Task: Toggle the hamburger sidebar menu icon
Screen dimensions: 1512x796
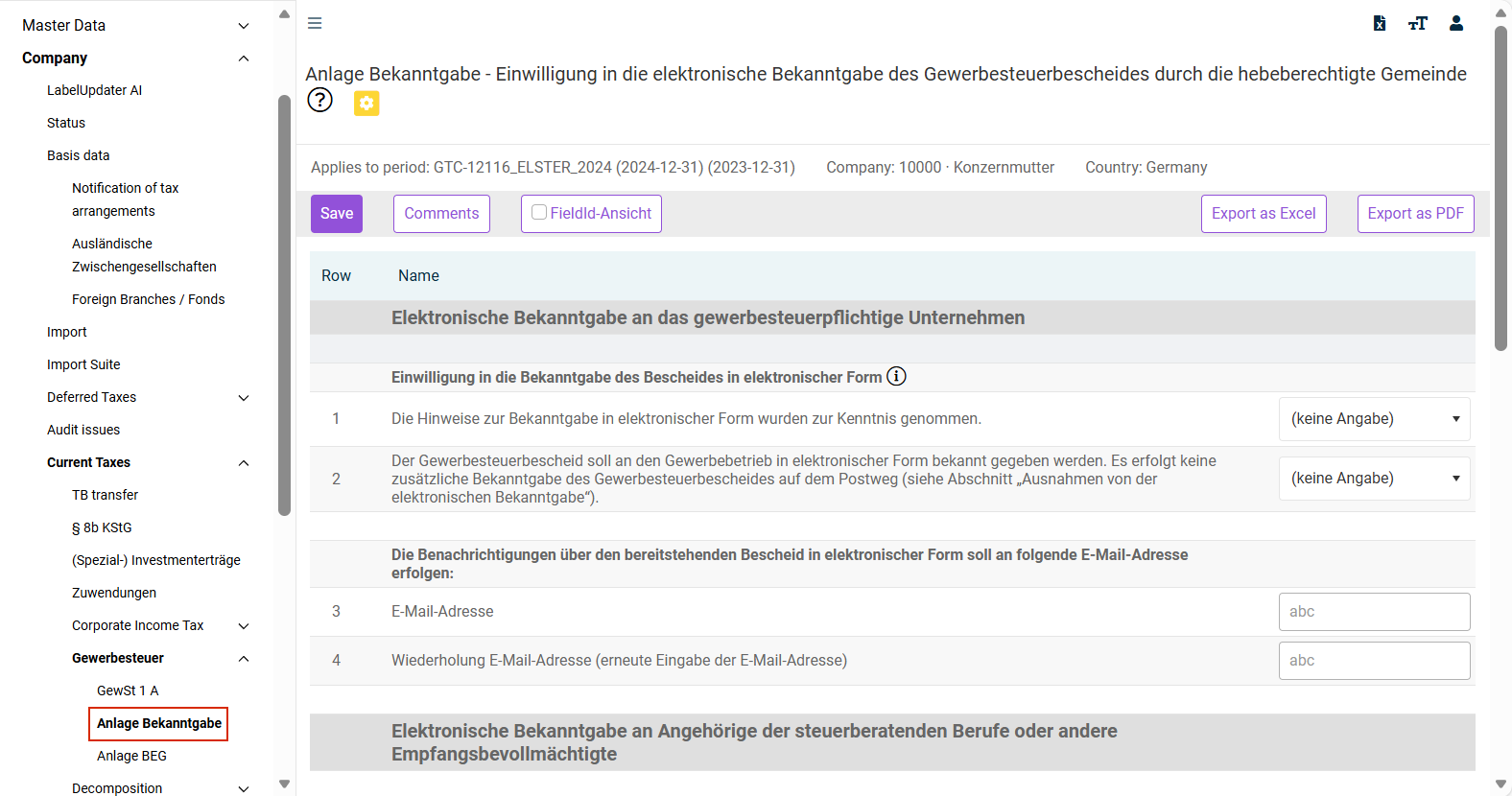Action: coord(315,23)
